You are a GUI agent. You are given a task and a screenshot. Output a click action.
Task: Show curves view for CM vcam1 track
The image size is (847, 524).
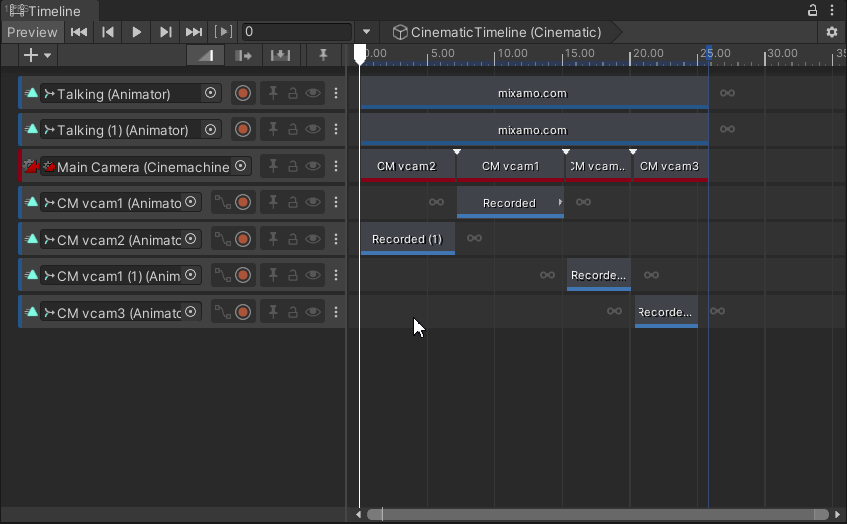pos(223,203)
